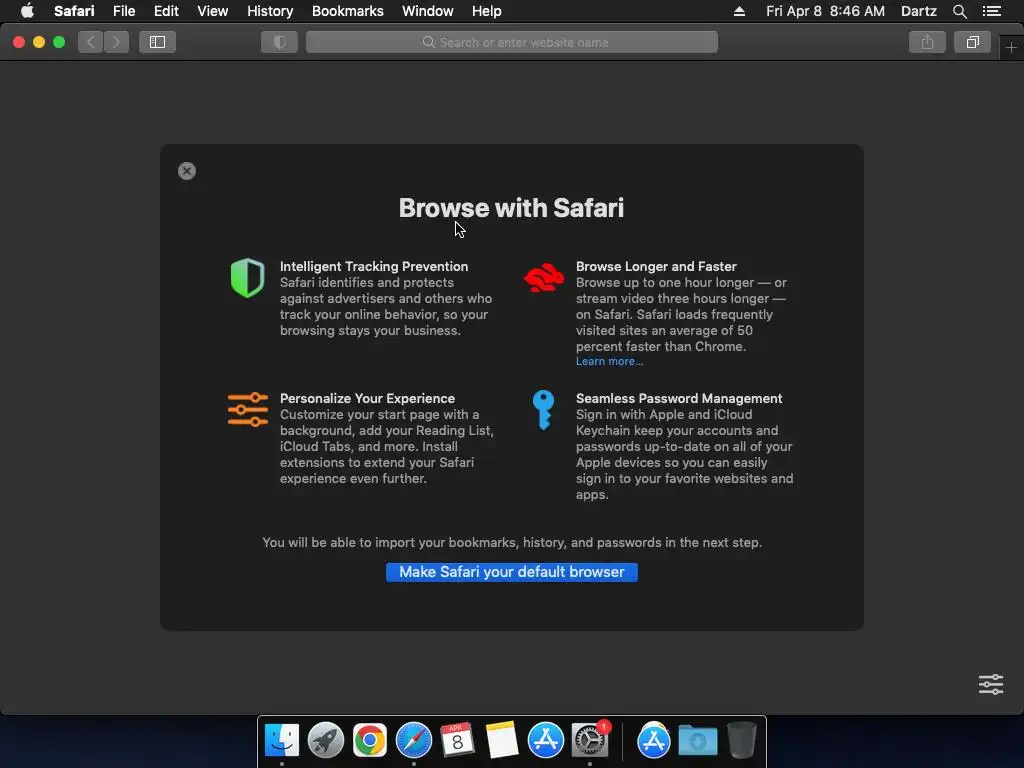Open the Share button in toolbar
The width and height of the screenshot is (1024, 768).
click(x=927, y=42)
